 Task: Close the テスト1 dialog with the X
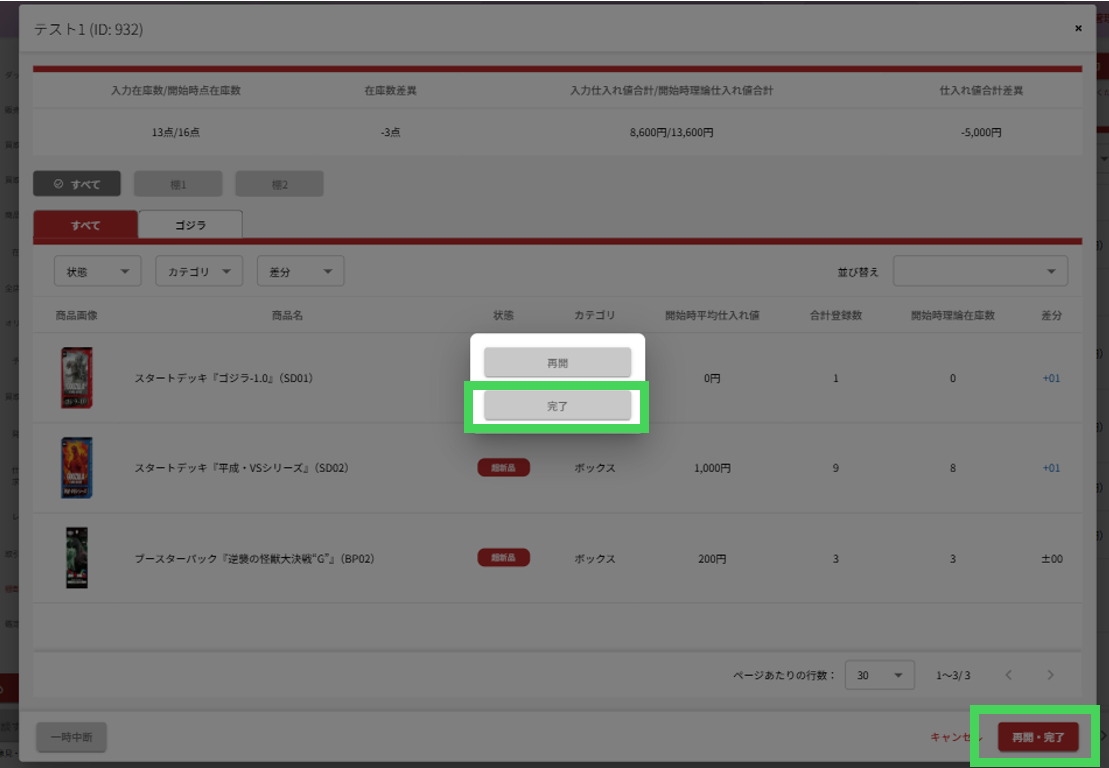click(1078, 29)
